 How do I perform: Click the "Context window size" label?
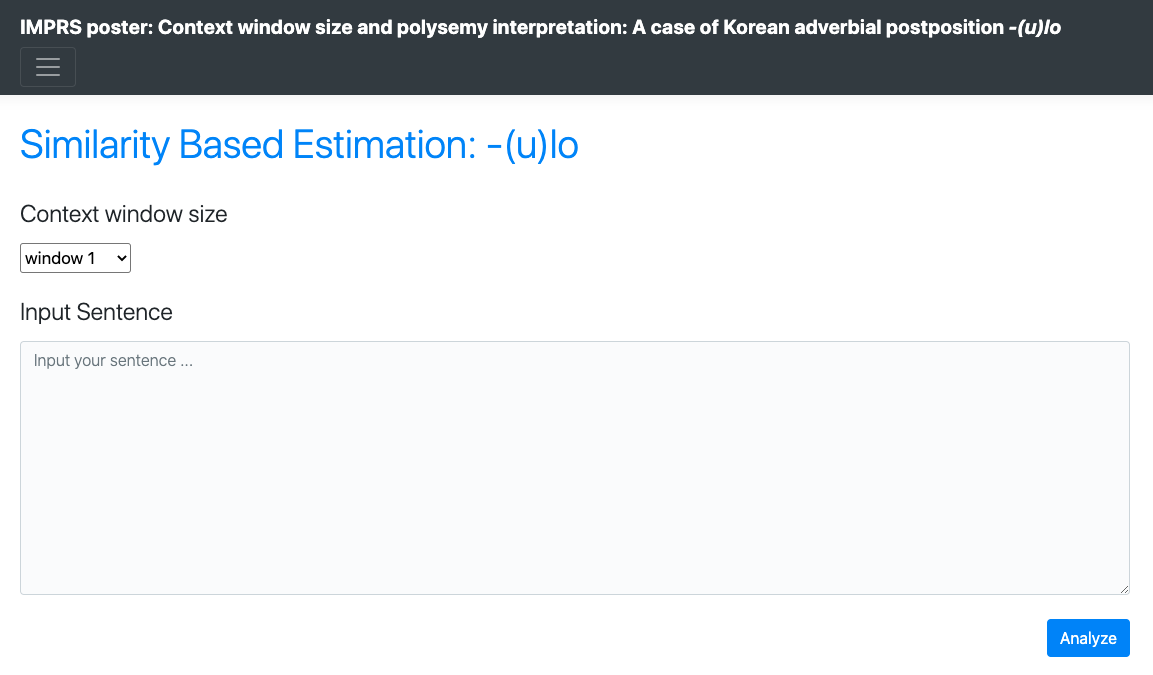pyautogui.click(x=124, y=214)
